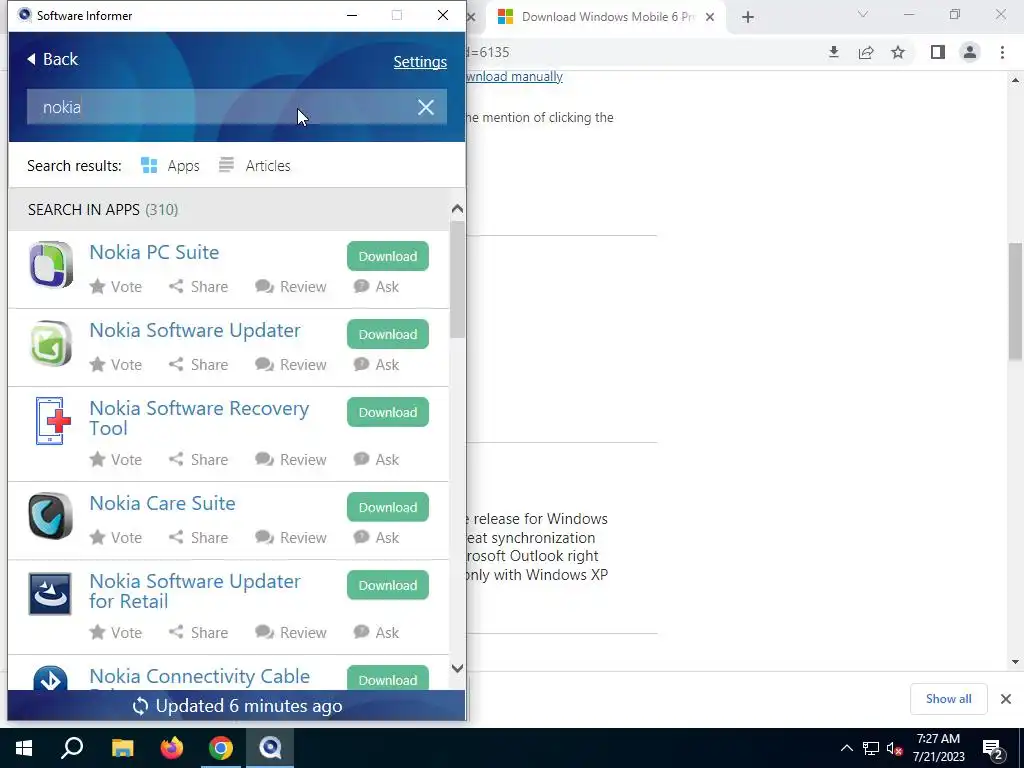
Task: Show all downloads in Chrome
Action: click(x=948, y=699)
